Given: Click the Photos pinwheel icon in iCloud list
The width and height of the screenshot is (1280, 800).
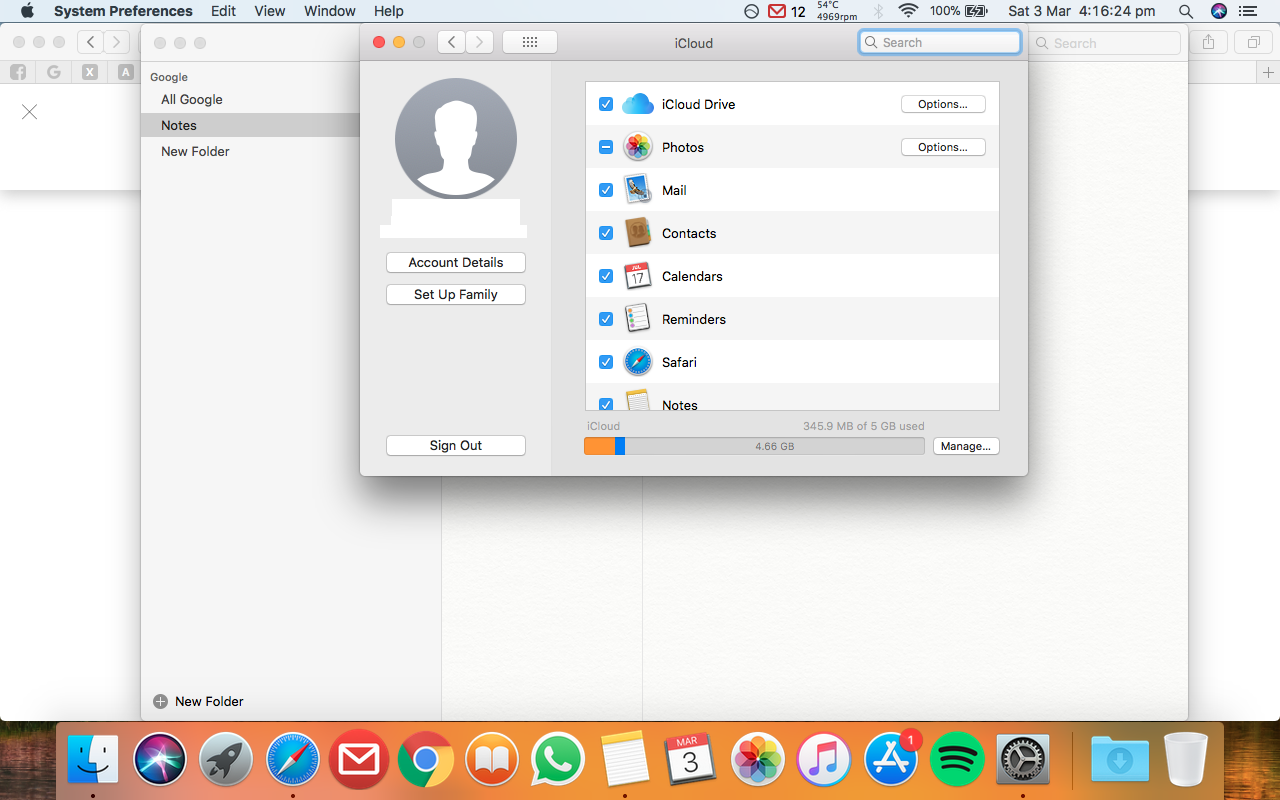Looking at the screenshot, I should point(638,147).
